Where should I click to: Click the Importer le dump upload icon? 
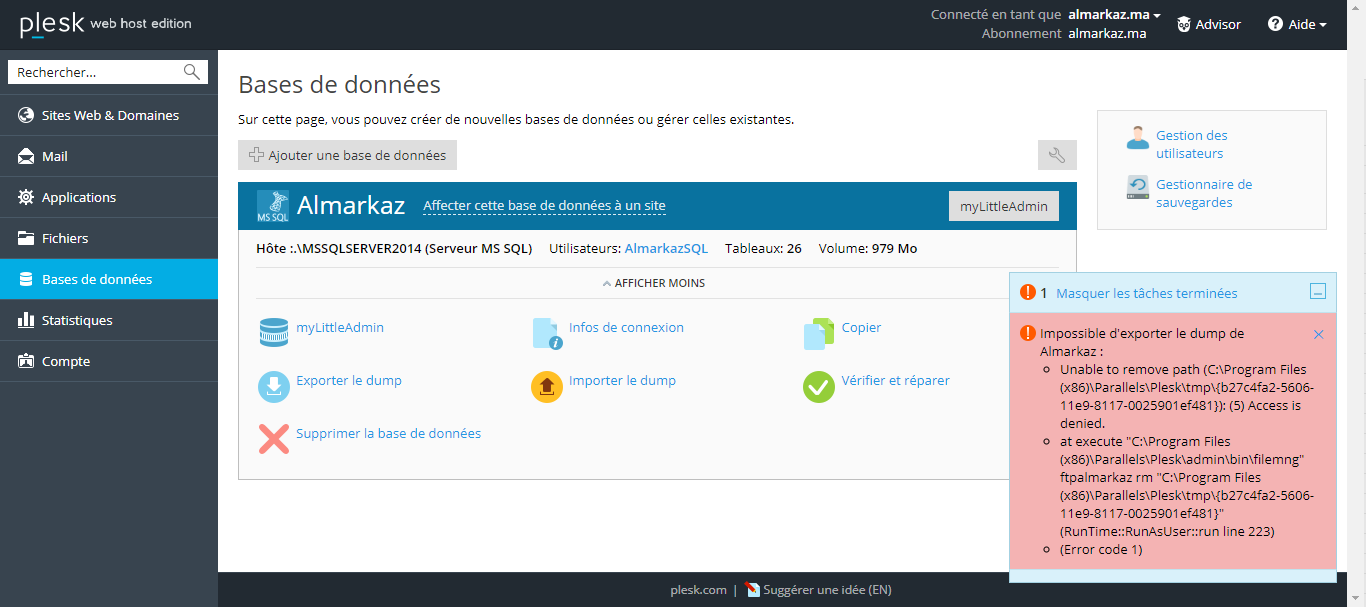point(547,387)
